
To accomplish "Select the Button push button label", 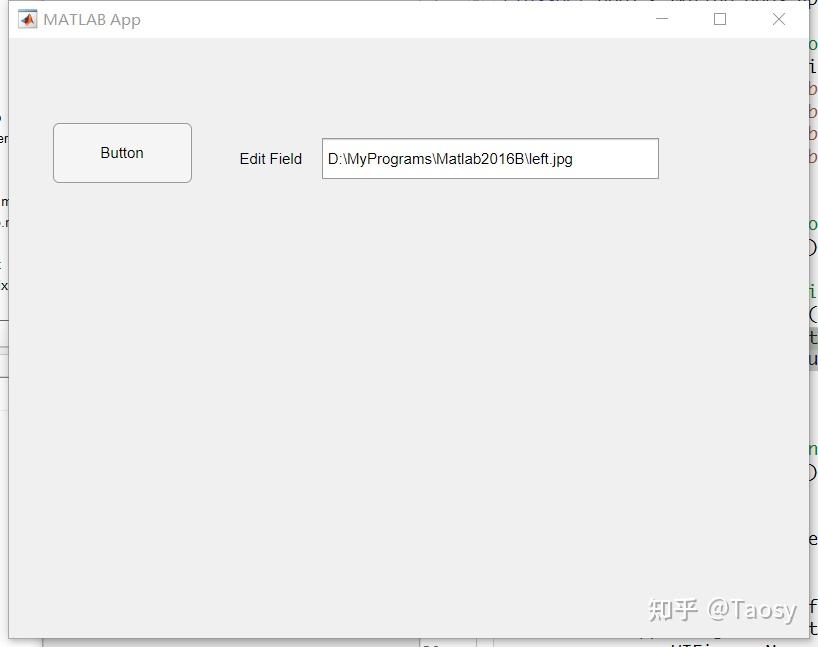I will coord(121,153).
